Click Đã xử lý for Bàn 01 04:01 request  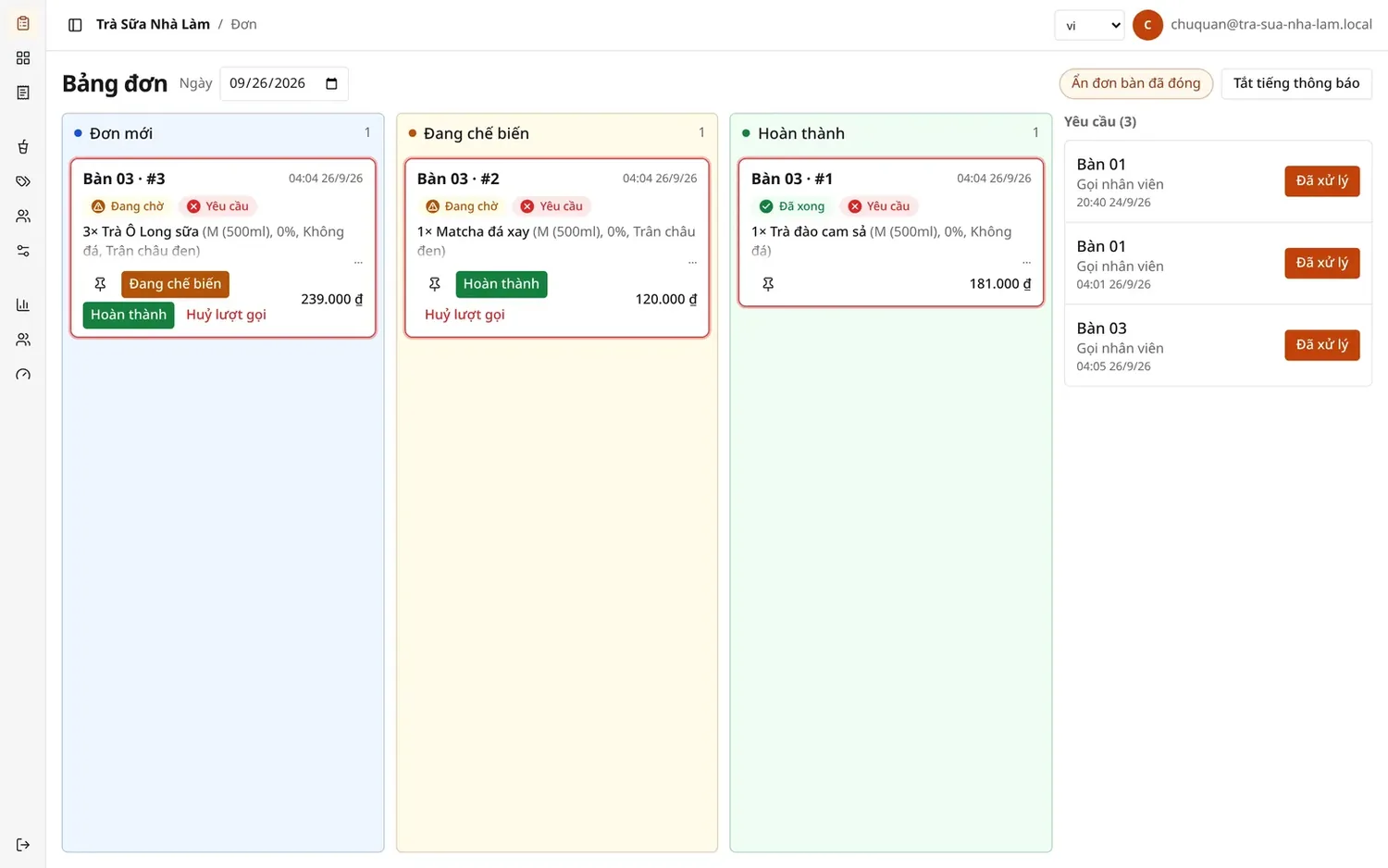click(x=1321, y=263)
